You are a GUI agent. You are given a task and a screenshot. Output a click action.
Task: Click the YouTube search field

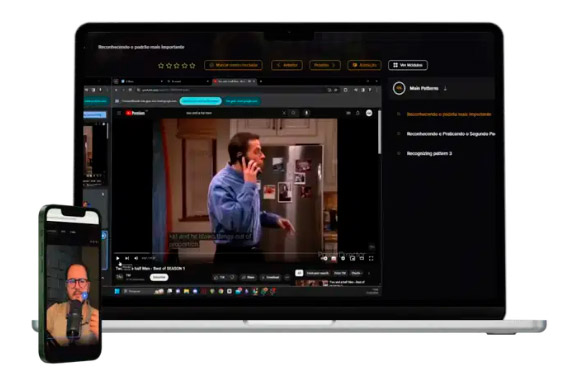(233, 113)
